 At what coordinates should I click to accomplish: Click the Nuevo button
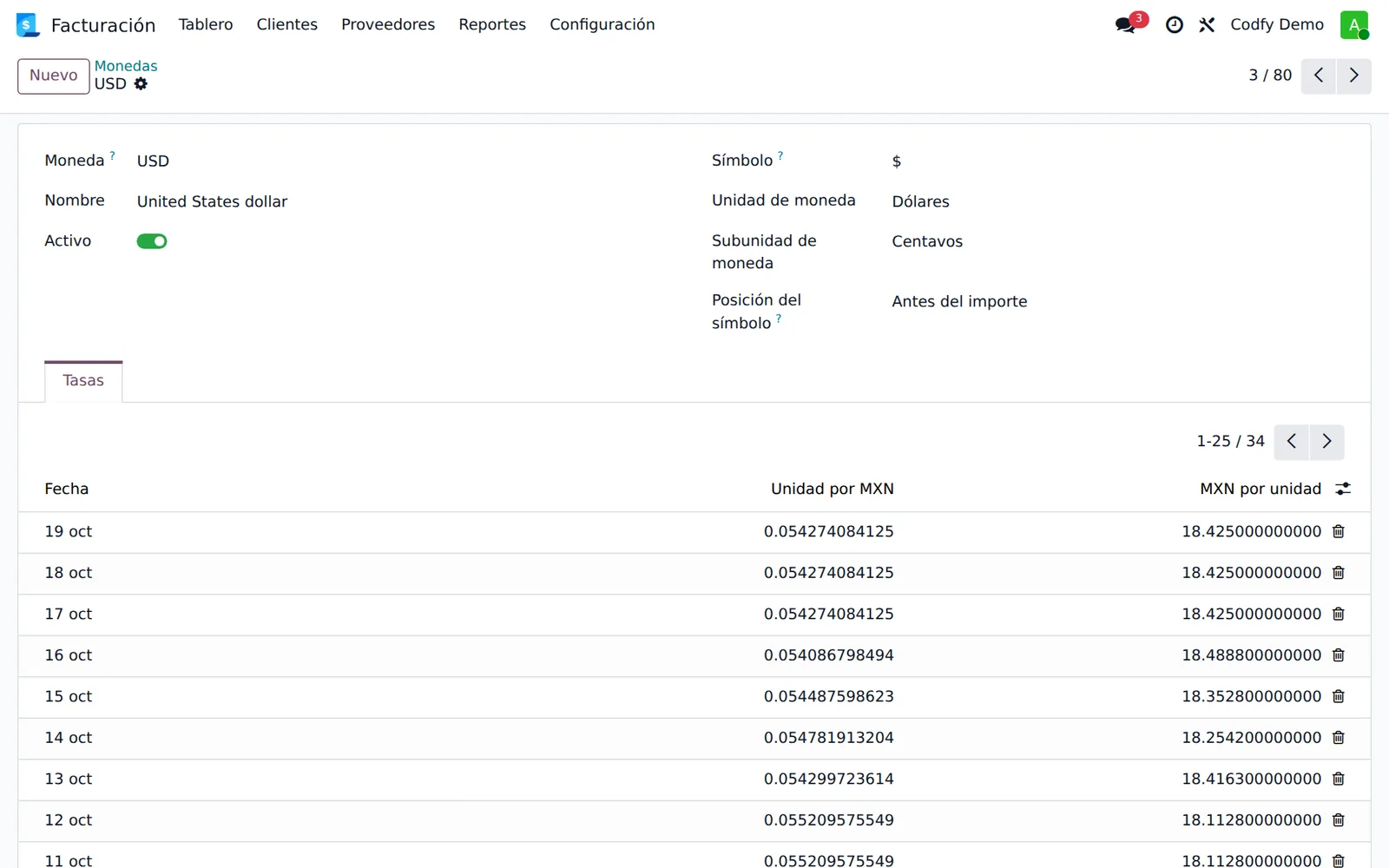pyautogui.click(x=54, y=76)
